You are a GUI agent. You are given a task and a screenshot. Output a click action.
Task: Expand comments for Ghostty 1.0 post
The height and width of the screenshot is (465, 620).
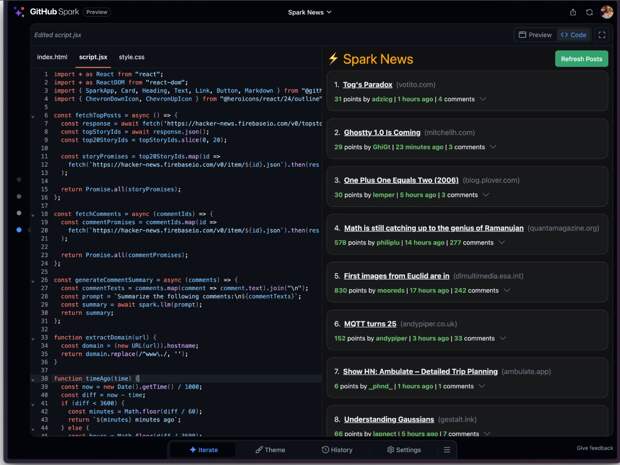(493, 147)
